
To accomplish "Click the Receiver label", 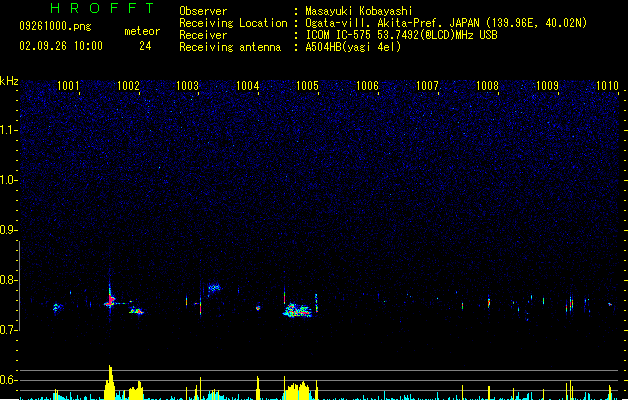I will point(203,35).
